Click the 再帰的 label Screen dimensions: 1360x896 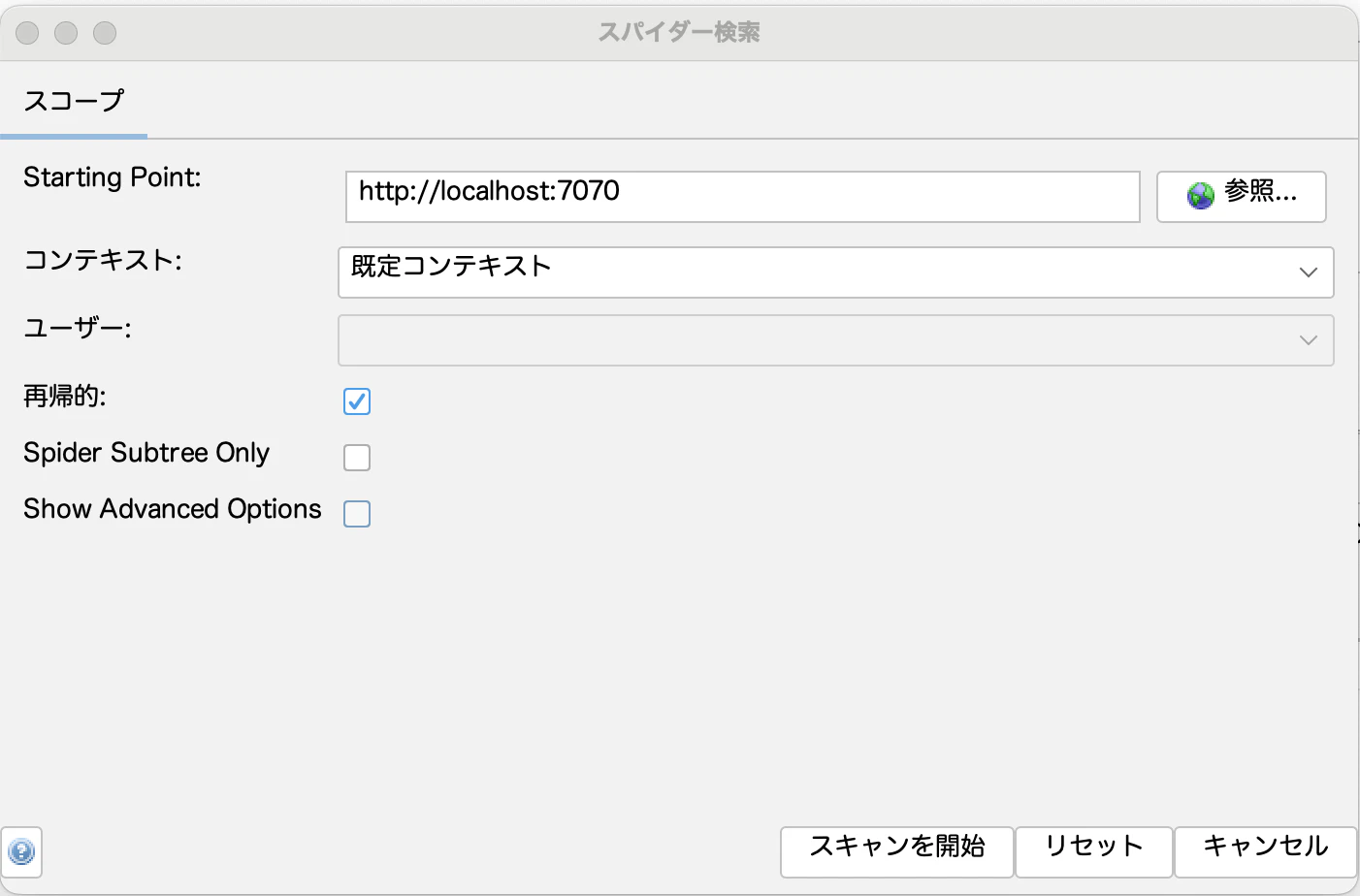[65, 397]
